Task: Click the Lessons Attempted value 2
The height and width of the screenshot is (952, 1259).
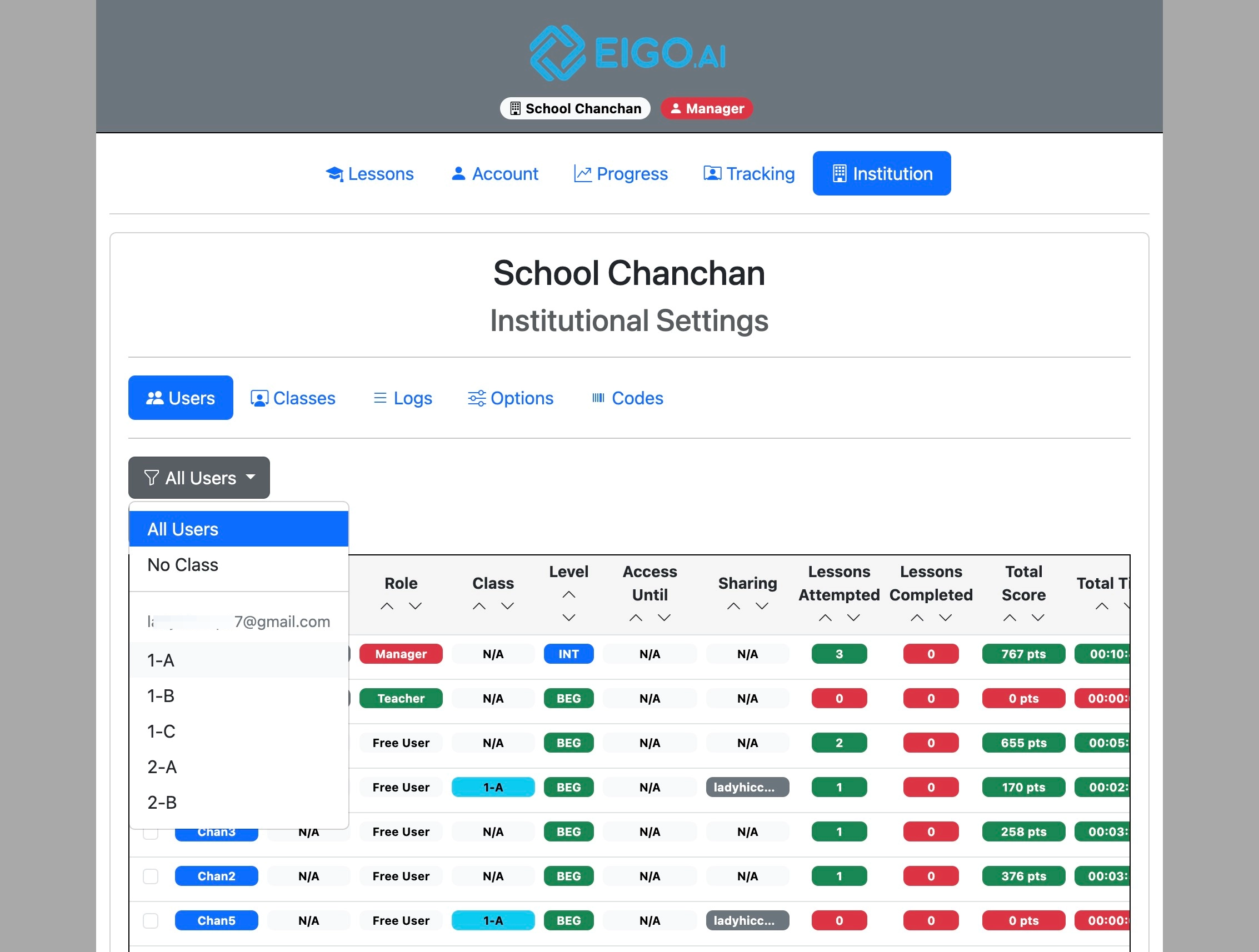Action: click(x=839, y=743)
